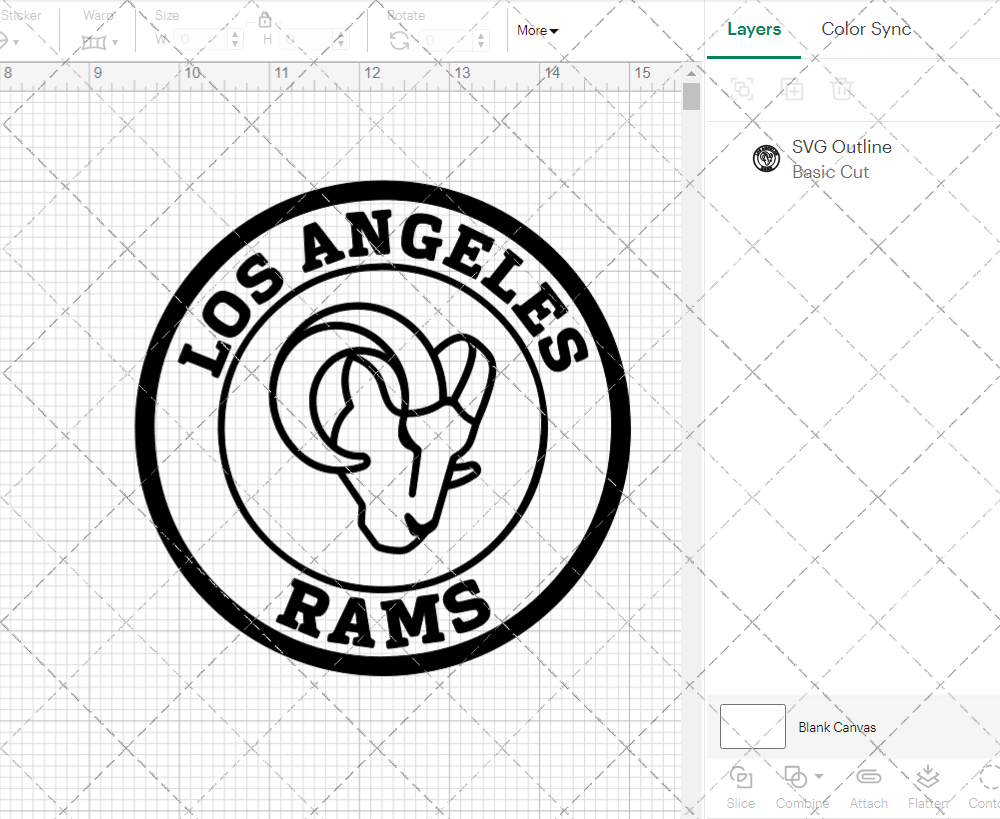Click the Slice tool

click(x=740, y=787)
